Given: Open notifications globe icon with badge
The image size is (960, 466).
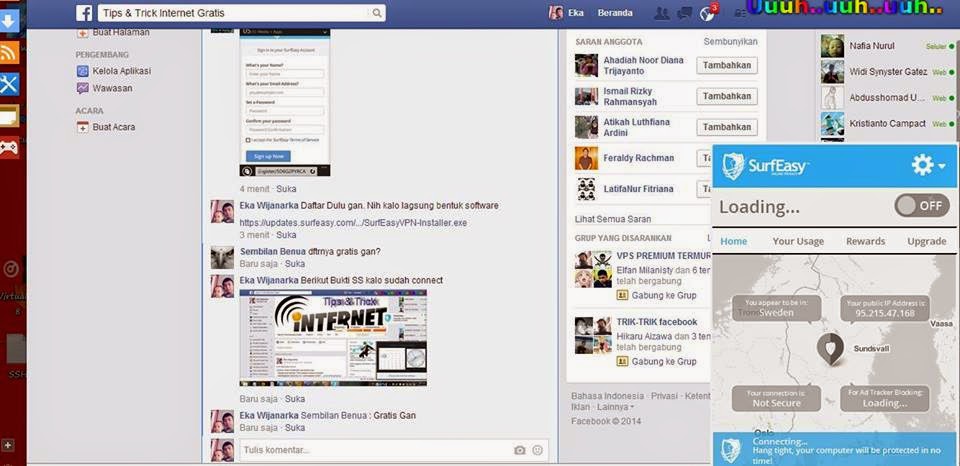Looking at the screenshot, I should coord(708,13).
